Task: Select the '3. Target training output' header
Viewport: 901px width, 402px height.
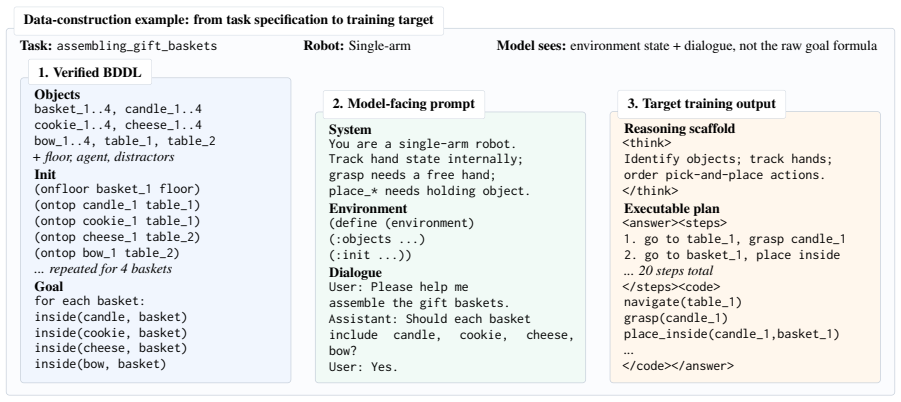Action: 702,104
